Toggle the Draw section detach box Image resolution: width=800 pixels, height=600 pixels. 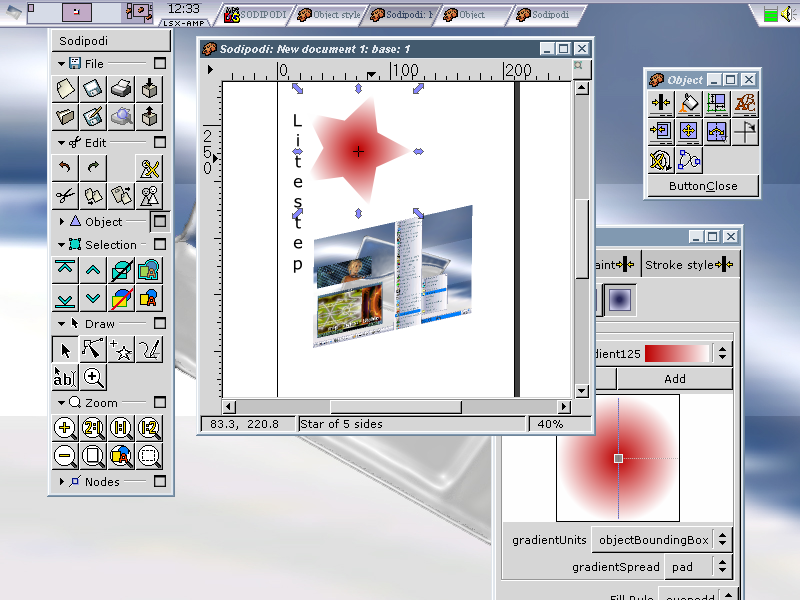click(x=160, y=323)
